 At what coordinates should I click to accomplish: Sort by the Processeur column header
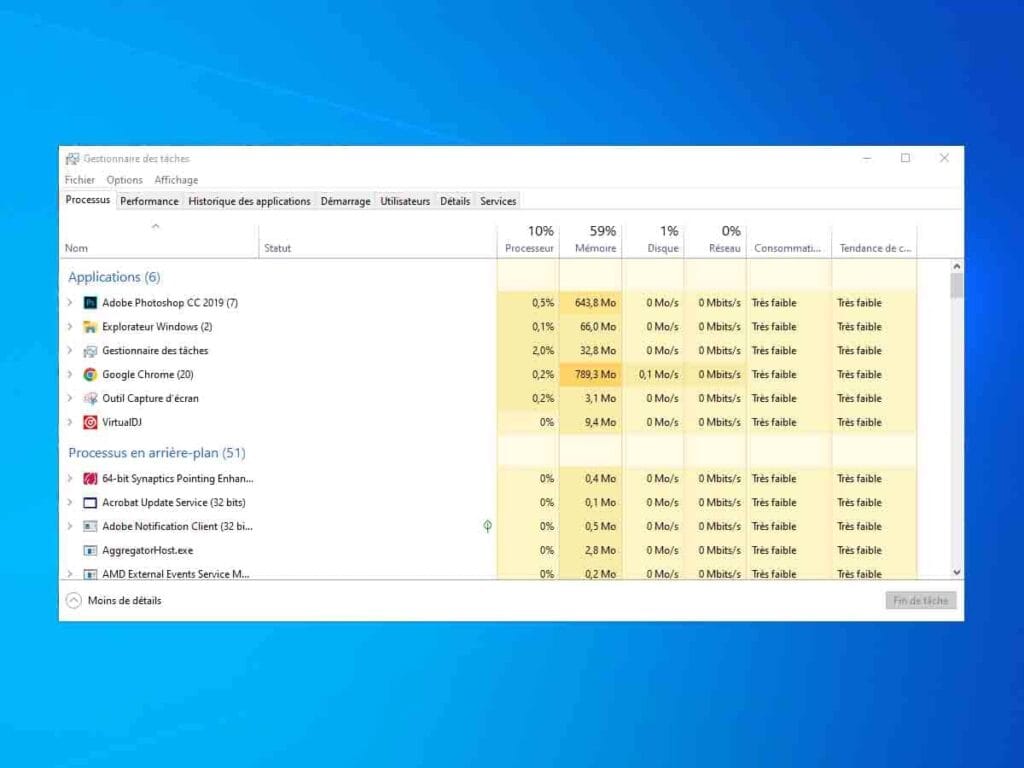(x=529, y=240)
